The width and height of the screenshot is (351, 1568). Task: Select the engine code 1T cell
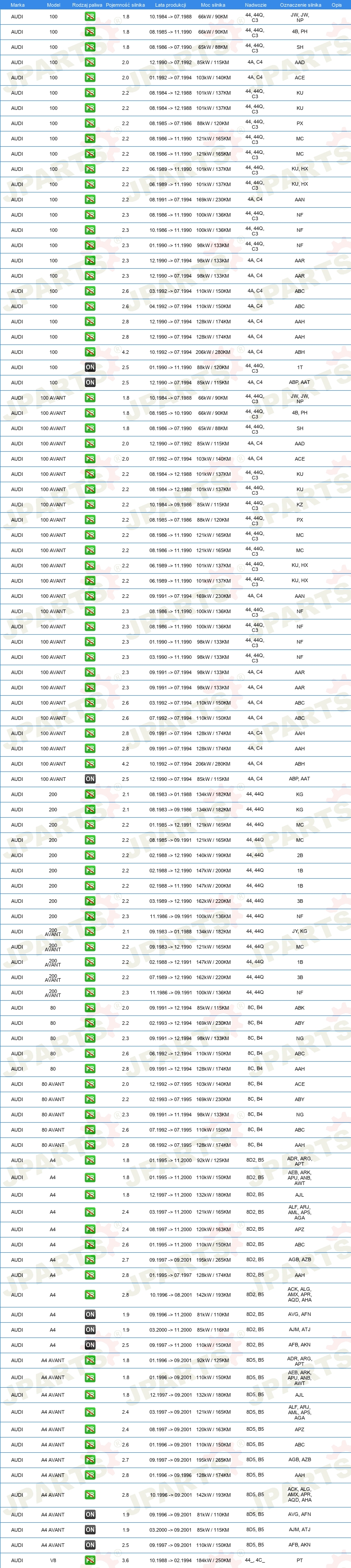300,367
